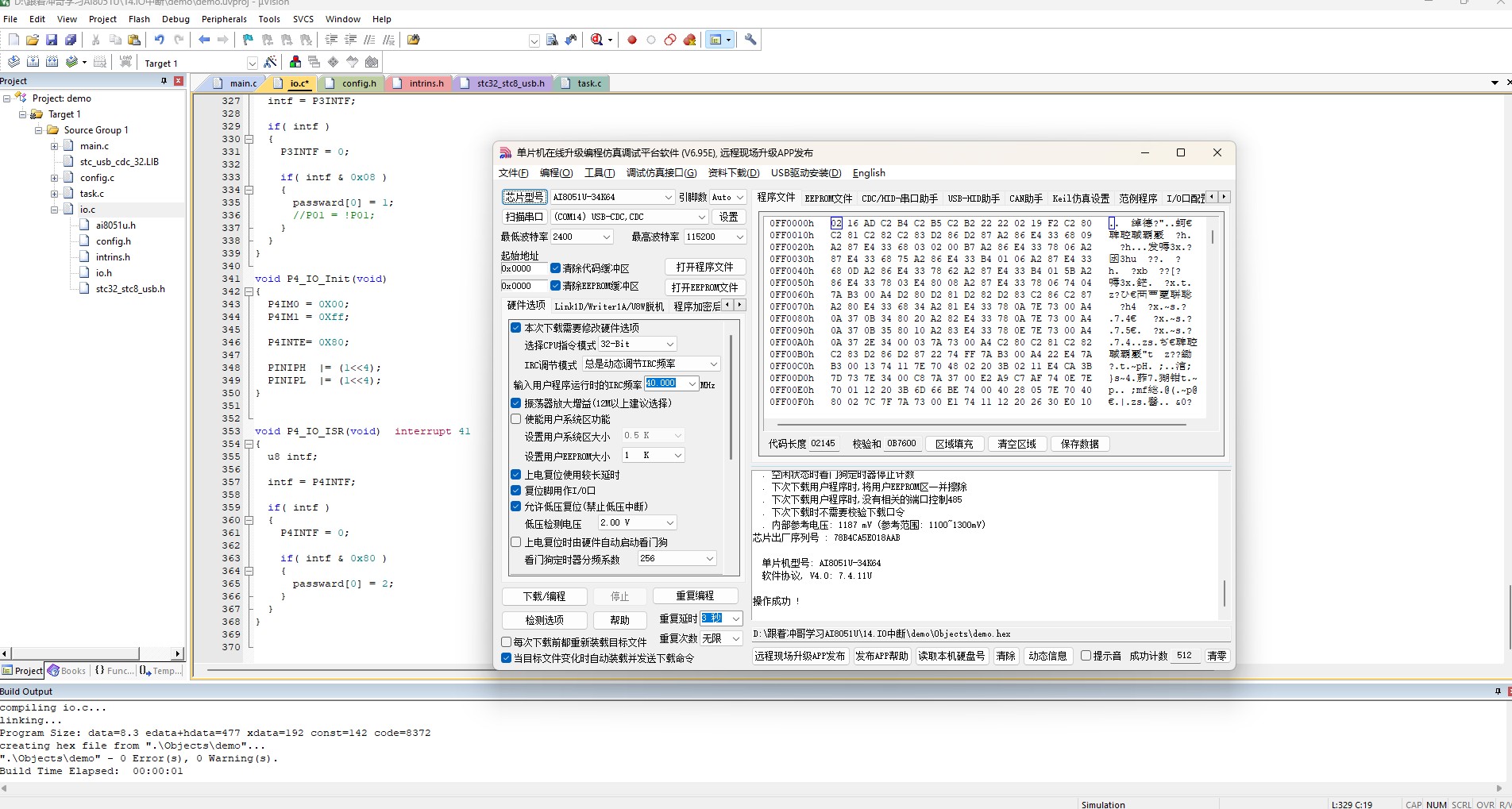This screenshot has width=1512, height=809.
Task: Start the debug session icon
Action: click(x=597, y=40)
